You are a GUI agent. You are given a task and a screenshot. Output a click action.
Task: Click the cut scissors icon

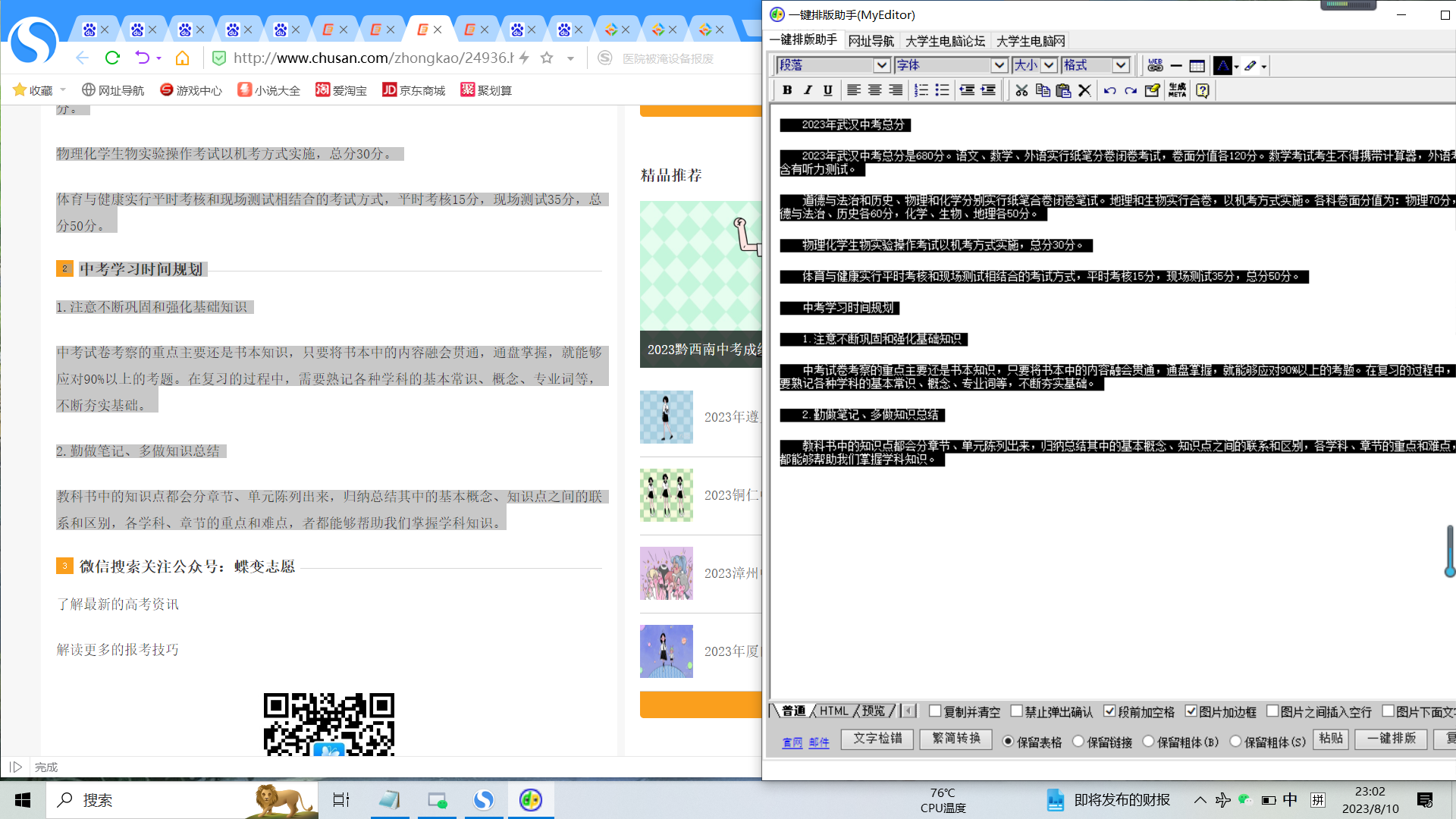pos(1021,90)
